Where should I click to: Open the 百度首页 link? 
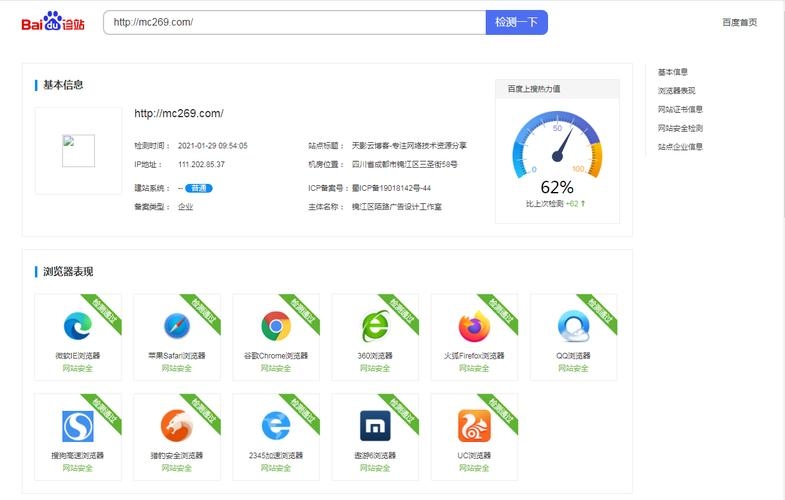click(739, 23)
